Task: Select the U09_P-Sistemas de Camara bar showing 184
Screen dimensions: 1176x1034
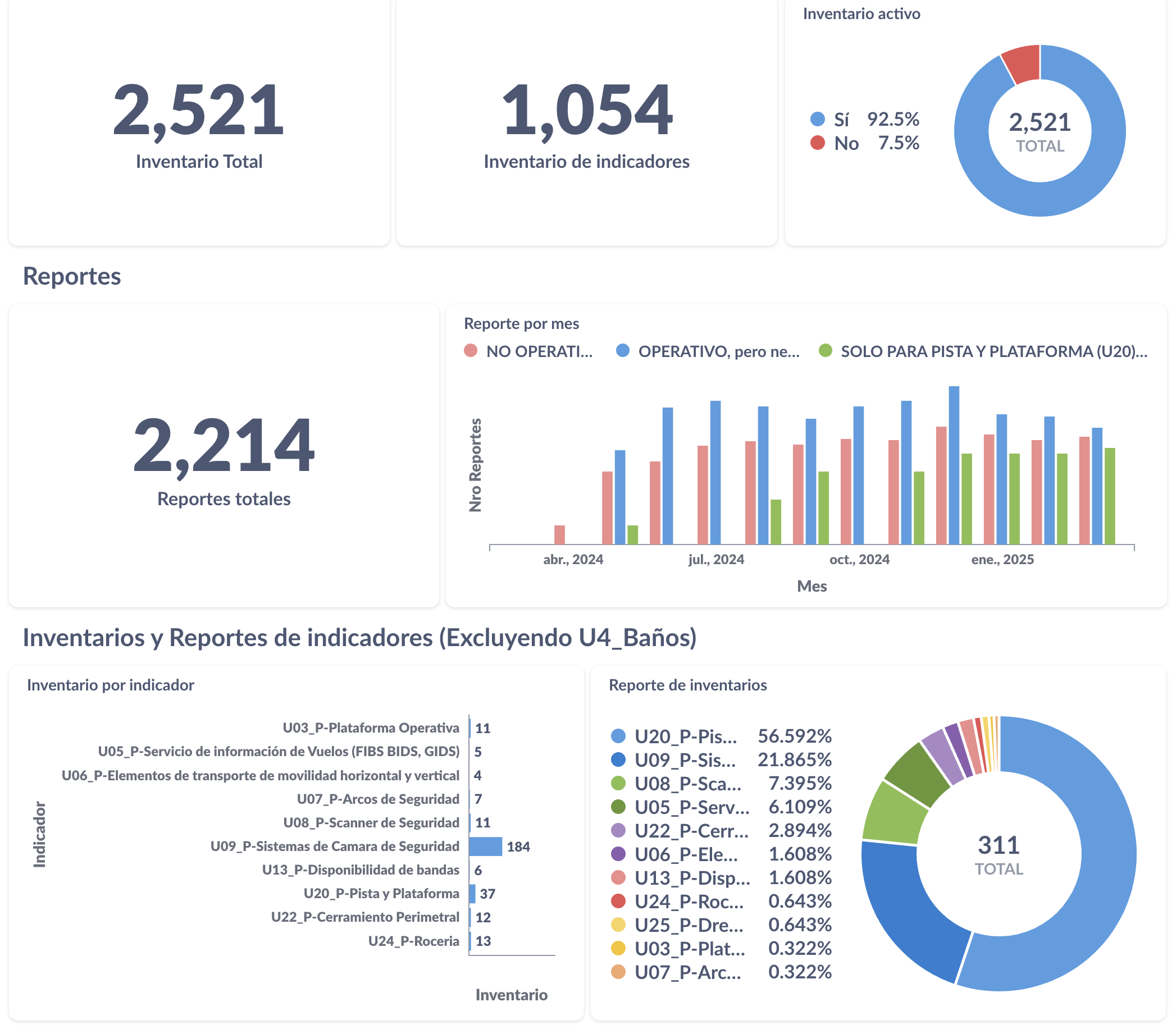Action: [x=486, y=846]
